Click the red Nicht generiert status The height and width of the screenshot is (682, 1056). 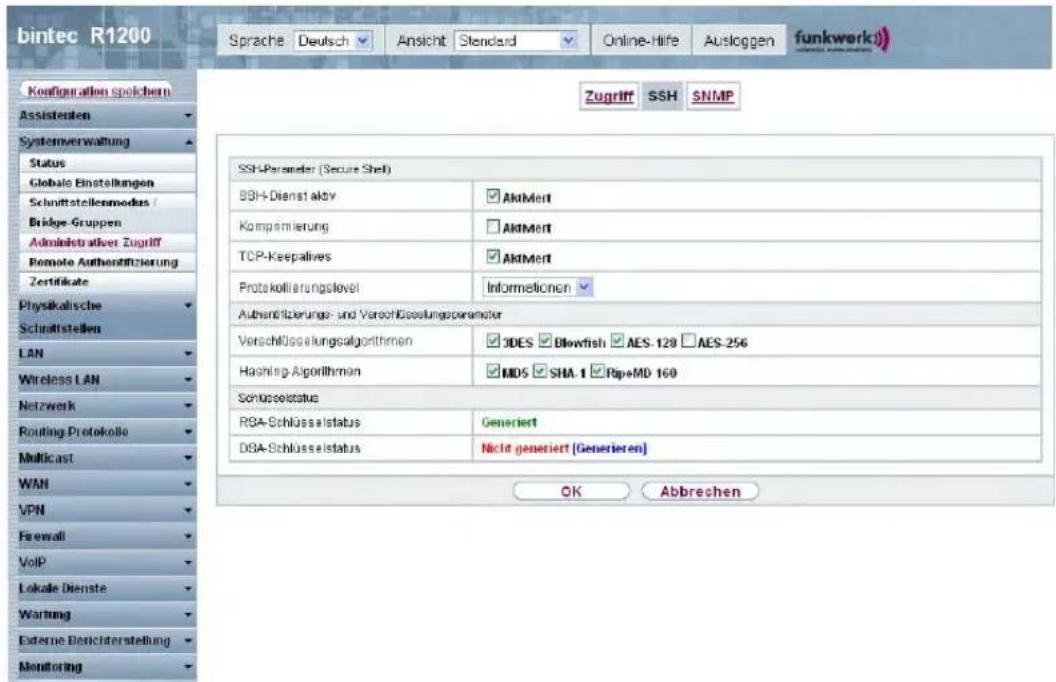click(525, 448)
